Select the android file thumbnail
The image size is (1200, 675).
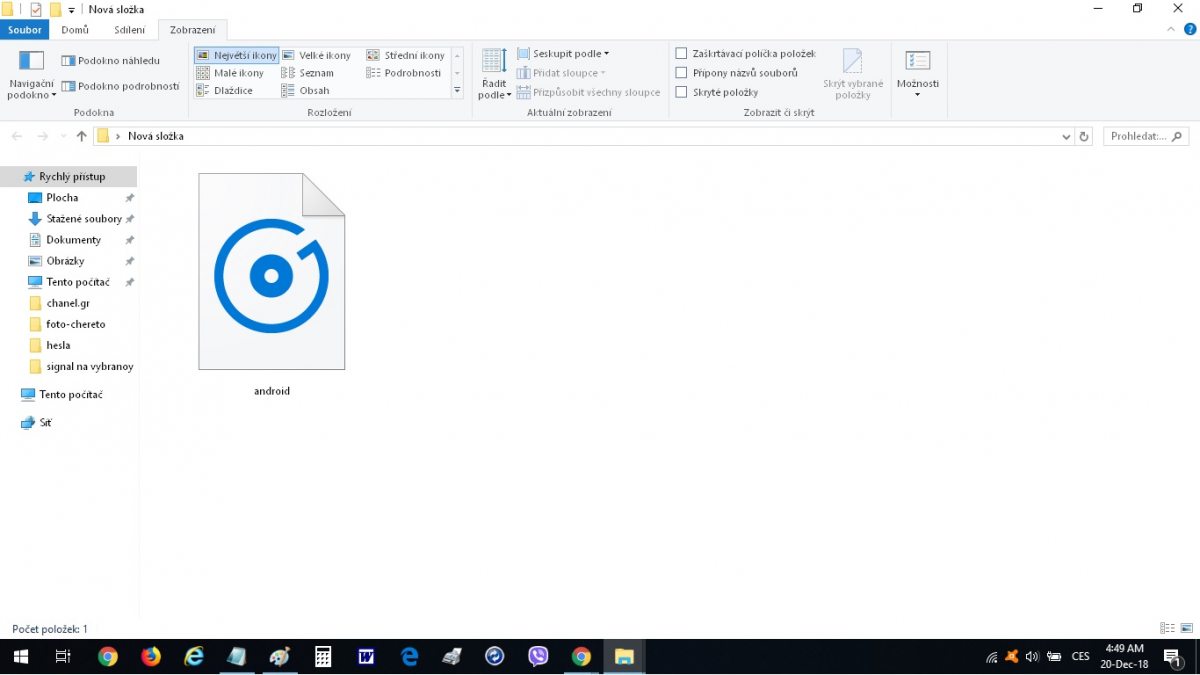pos(272,272)
